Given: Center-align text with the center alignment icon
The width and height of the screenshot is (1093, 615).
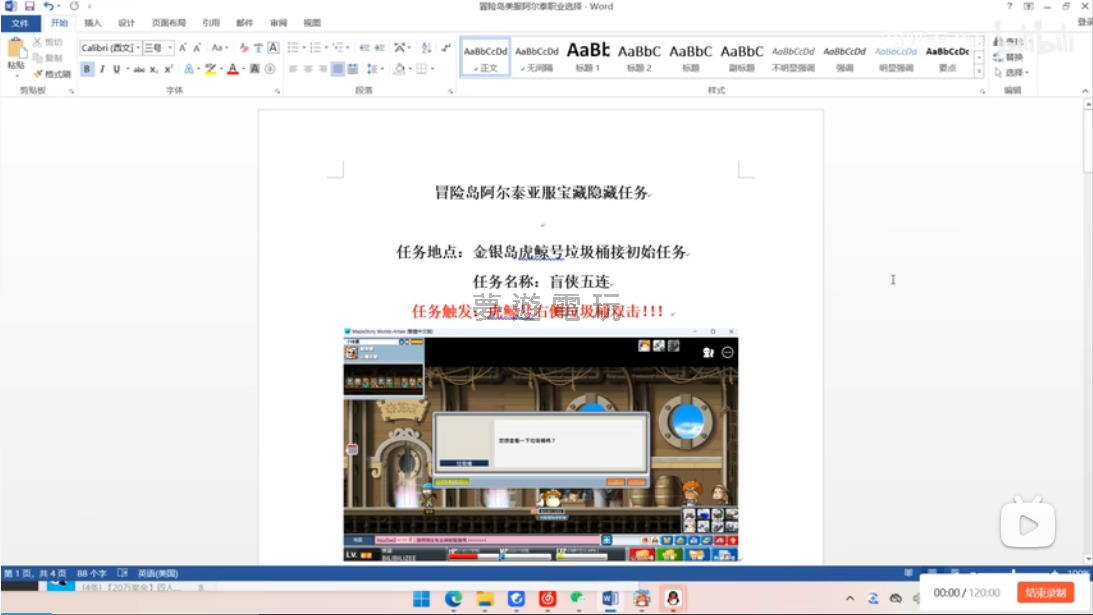Looking at the screenshot, I should point(308,69).
